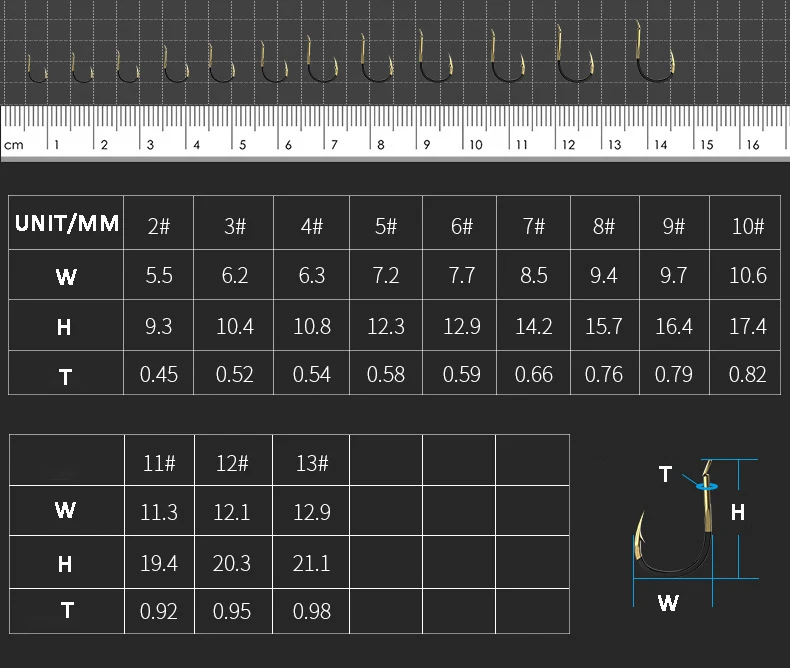Click the UNIT/MM header cell
Image resolution: width=790 pixels, height=668 pixels.
(x=67, y=223)
